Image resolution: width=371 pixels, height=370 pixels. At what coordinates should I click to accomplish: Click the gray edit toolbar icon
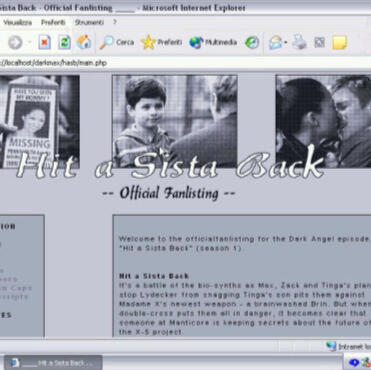coord(319,42)
